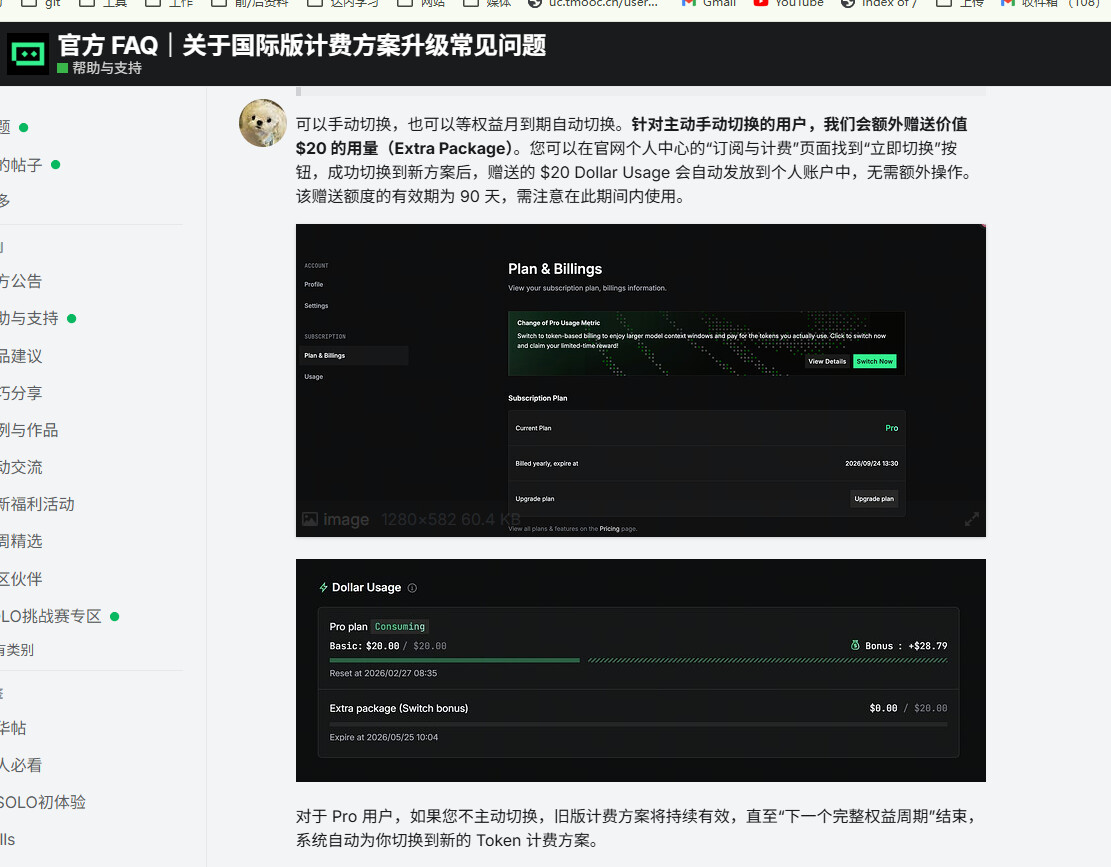Select the 作品建议 sidebar category
This screenshot has height=867, width=1111.
(21, 356)
